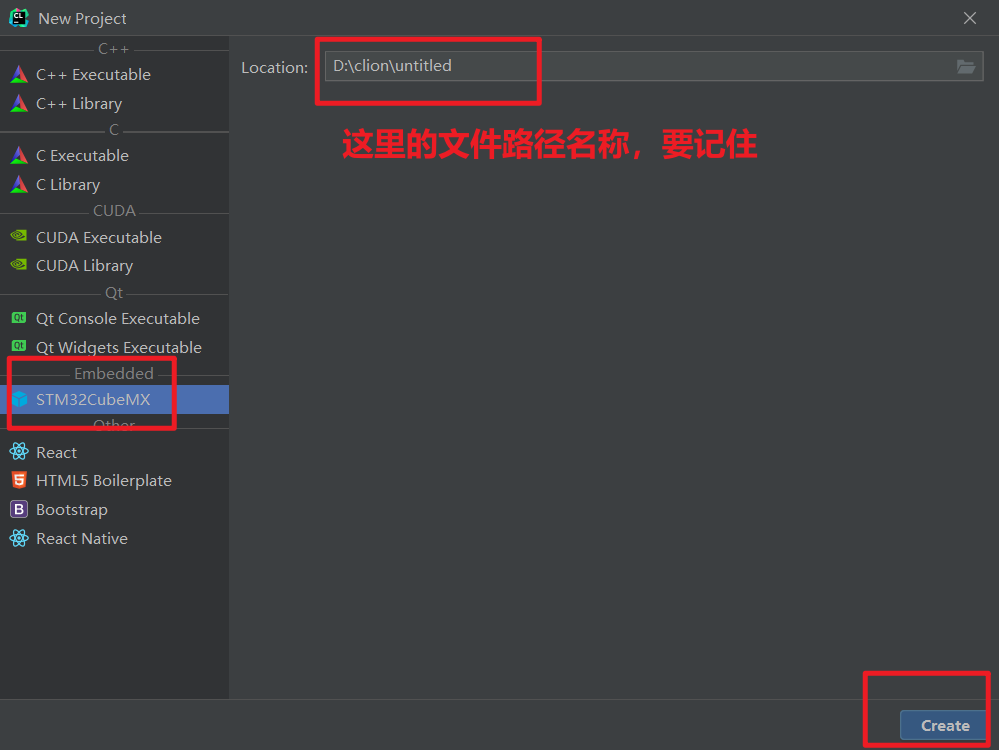Click the C++ Library triangle icon
Image resolution: width=999 pixels, height=750 pixels.
pyautogui.click(x=20, y=103)
